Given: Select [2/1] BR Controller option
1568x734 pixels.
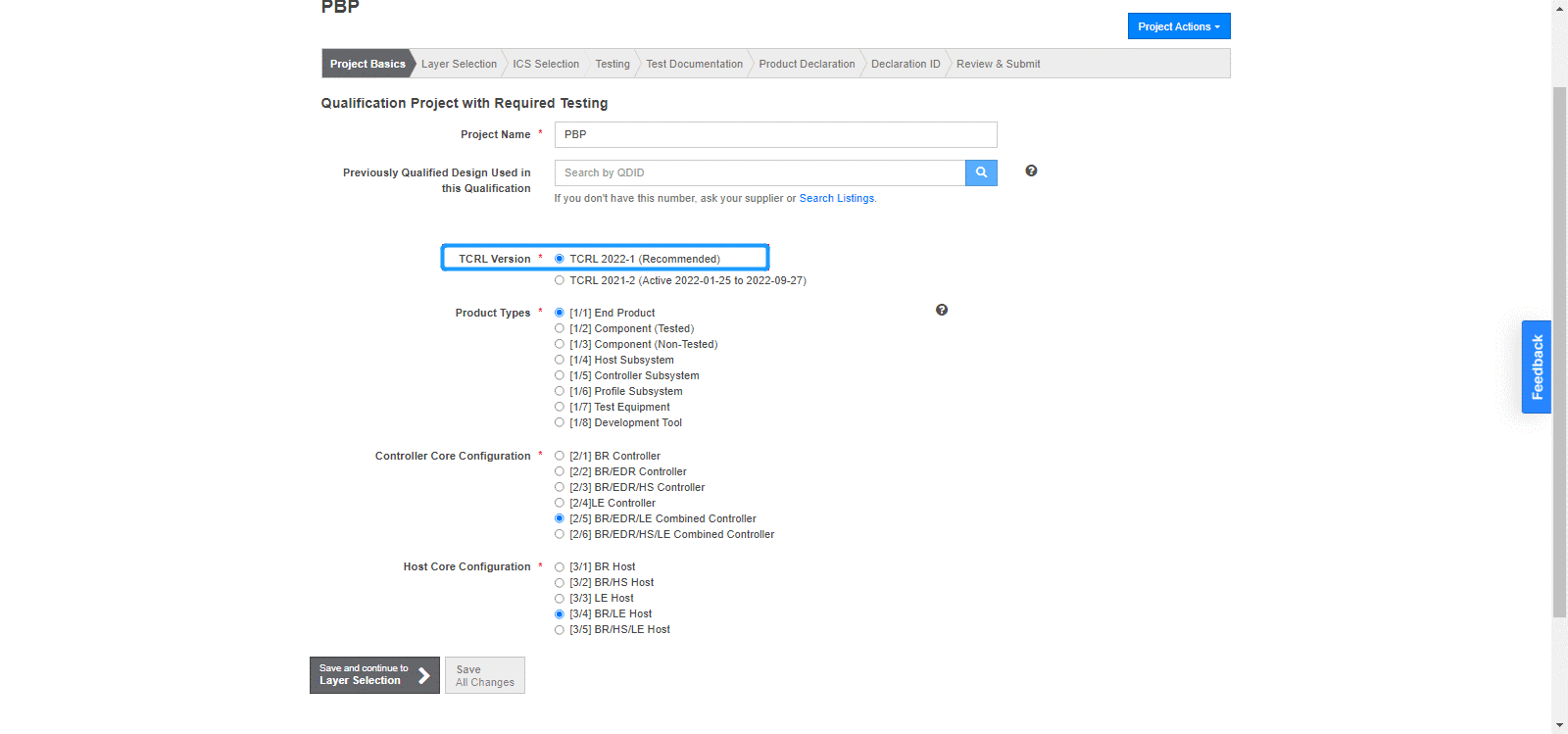Looking at the screenshot, I should coord(560,456).
